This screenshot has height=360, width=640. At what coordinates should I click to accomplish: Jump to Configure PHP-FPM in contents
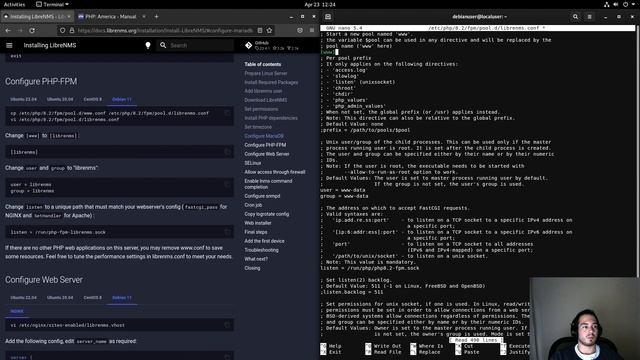pos(265,145)
